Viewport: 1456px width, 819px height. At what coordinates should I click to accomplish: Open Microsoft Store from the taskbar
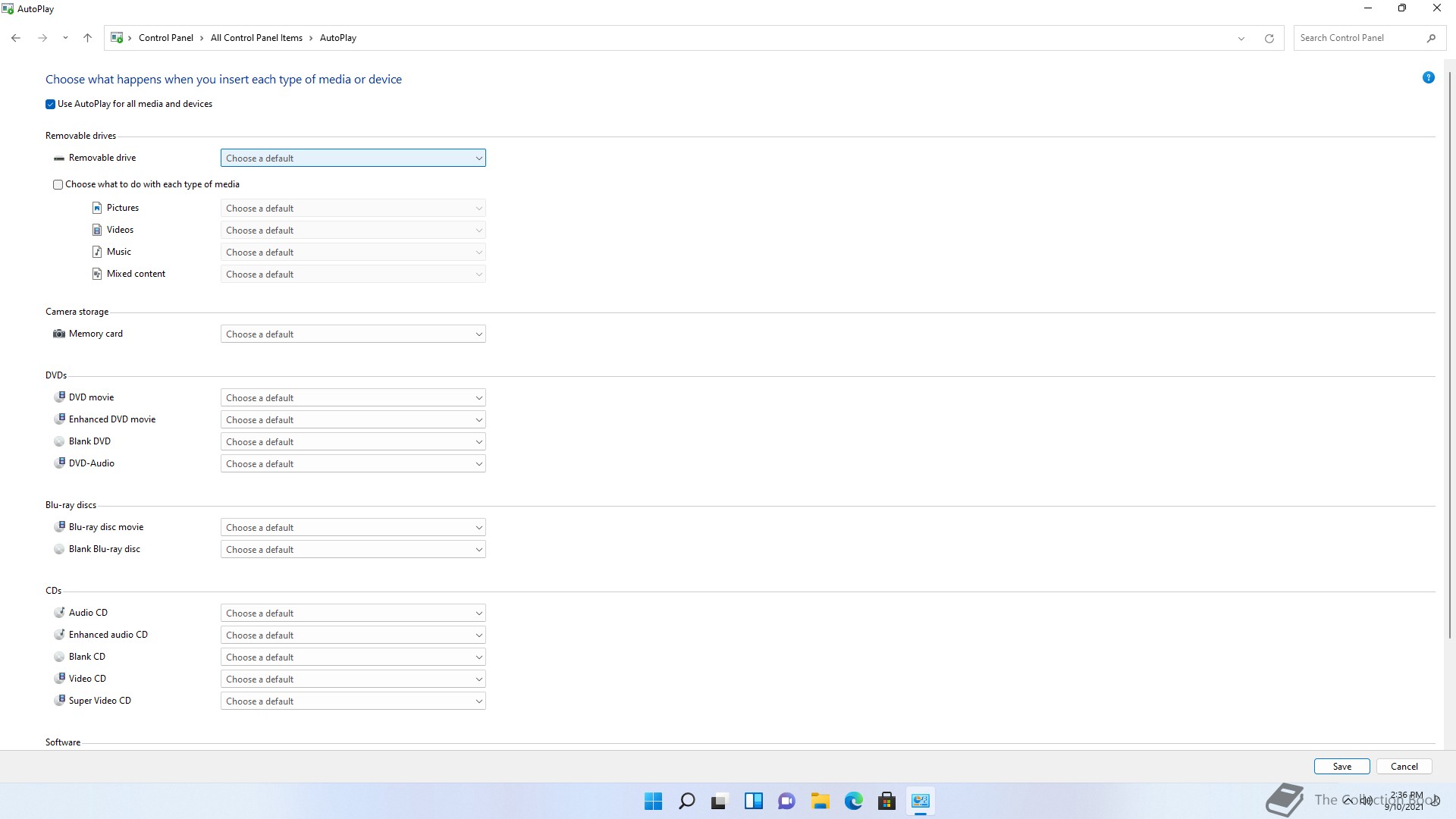click(x=886, y=801)
